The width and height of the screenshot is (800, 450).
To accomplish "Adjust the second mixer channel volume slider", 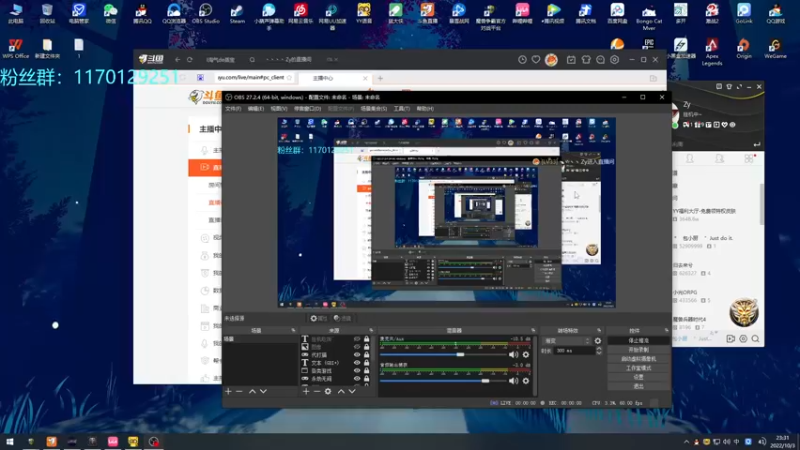I will point(443,381).
